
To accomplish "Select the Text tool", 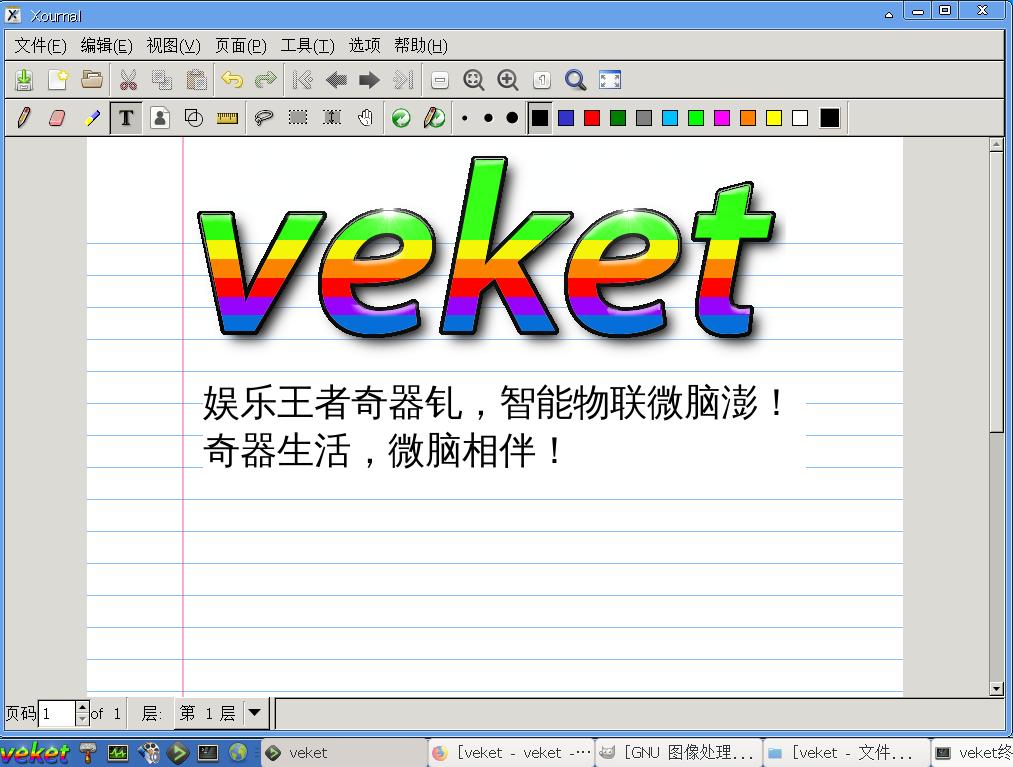I will point(126,118).
